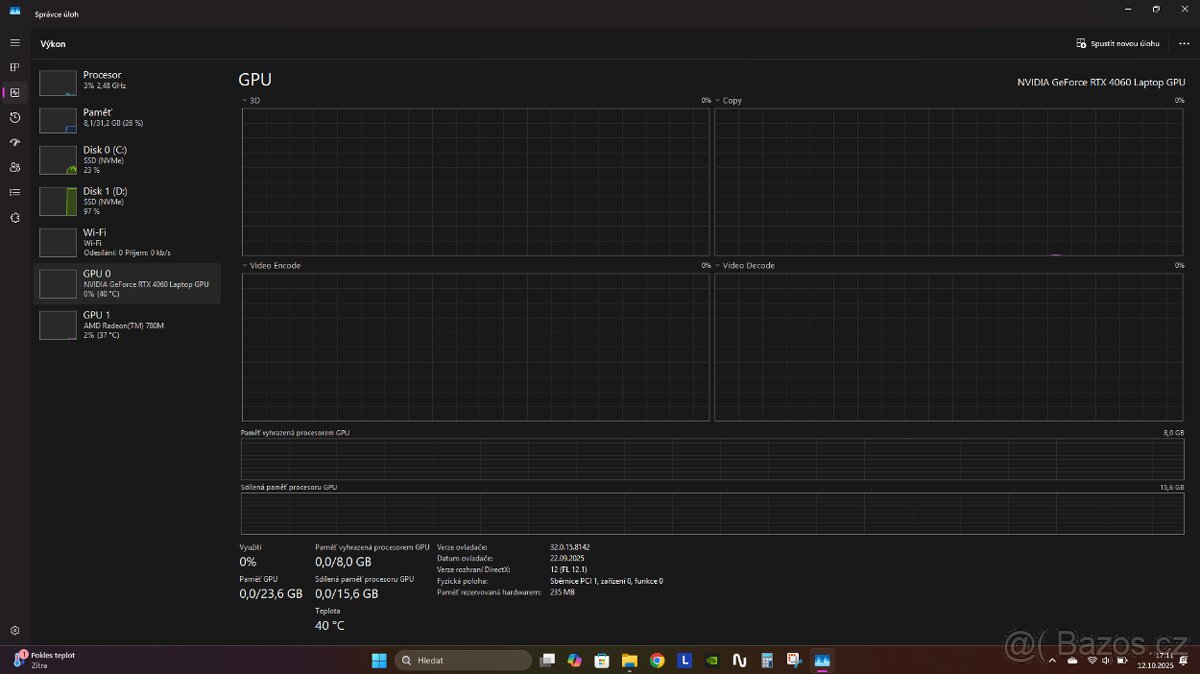Select Paměť in the performance list

pos(127,119)
